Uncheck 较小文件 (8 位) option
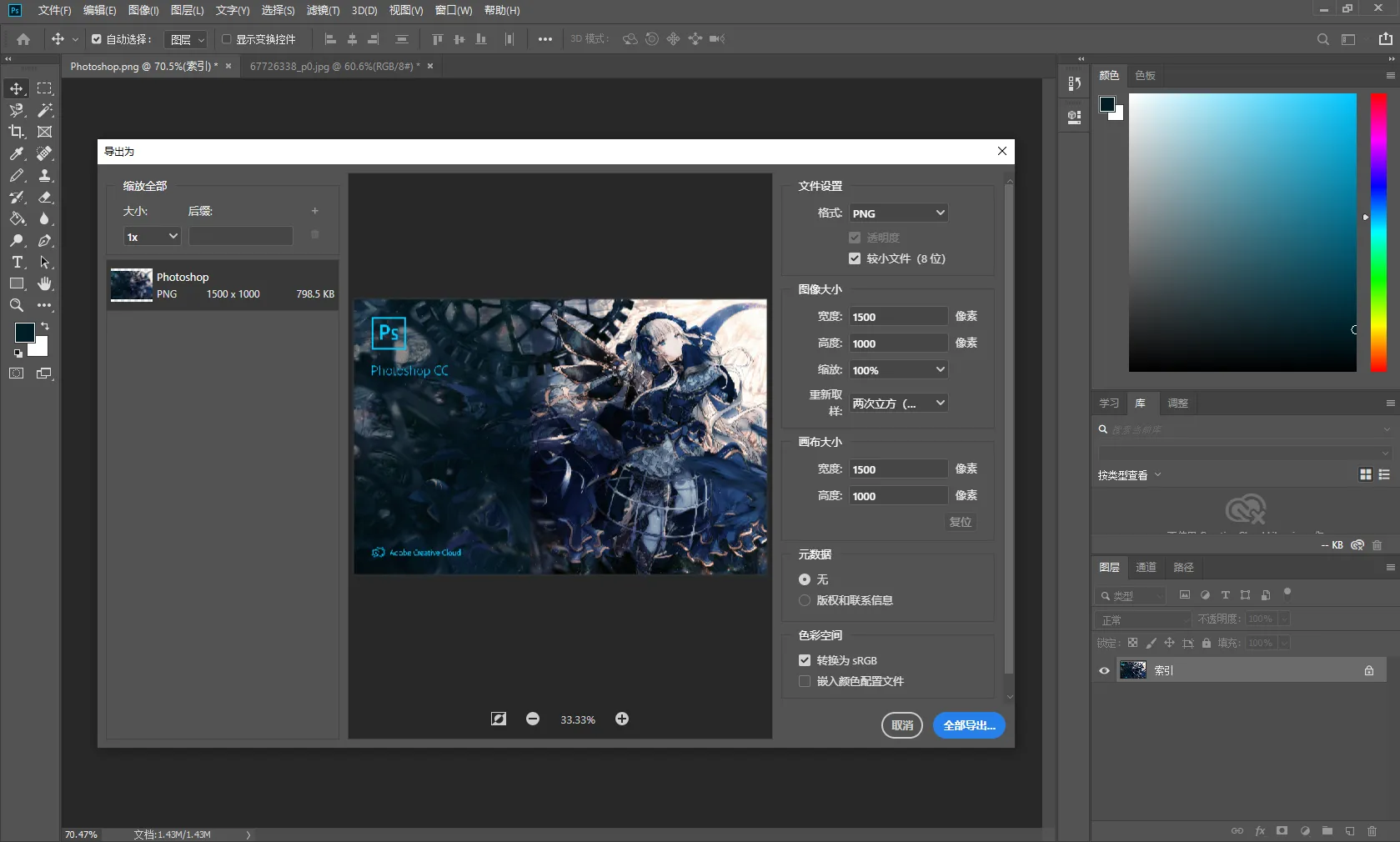The image size is (1400, 842). click(855, 258)
